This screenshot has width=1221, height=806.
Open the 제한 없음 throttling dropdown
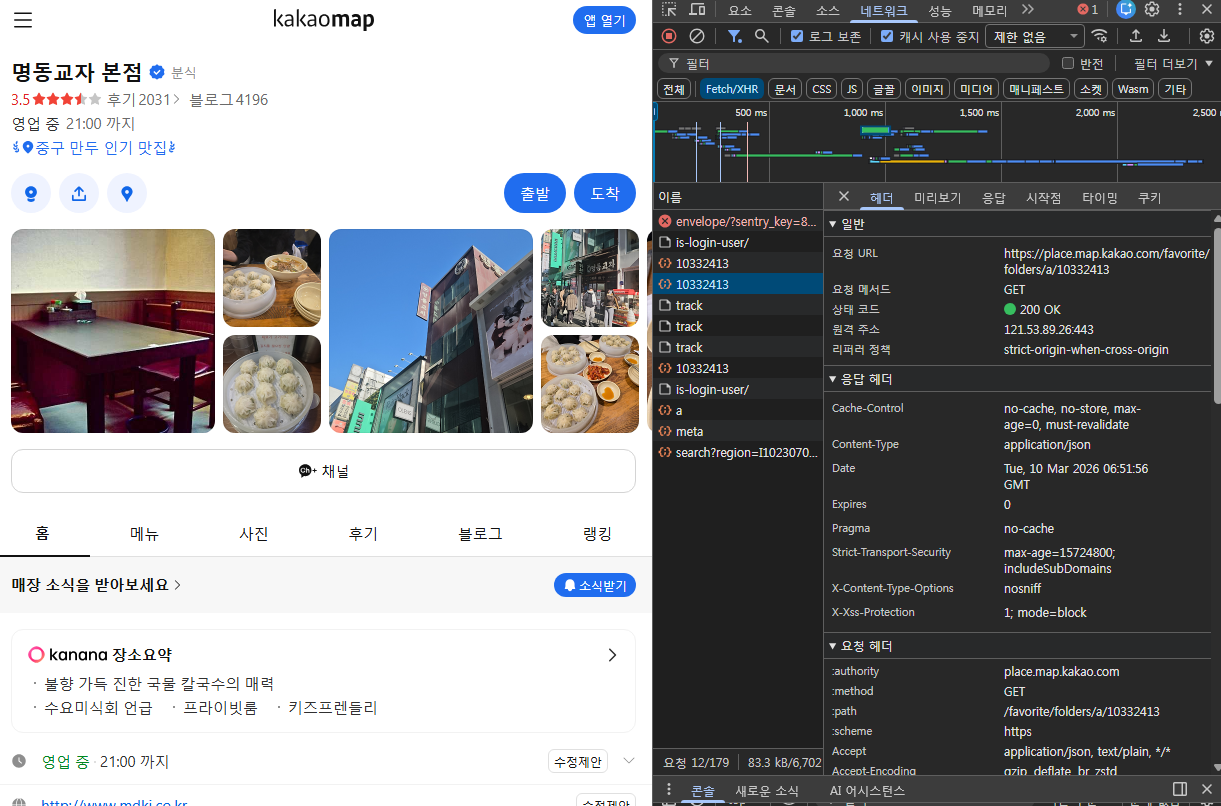click(x=1035, y=36)
